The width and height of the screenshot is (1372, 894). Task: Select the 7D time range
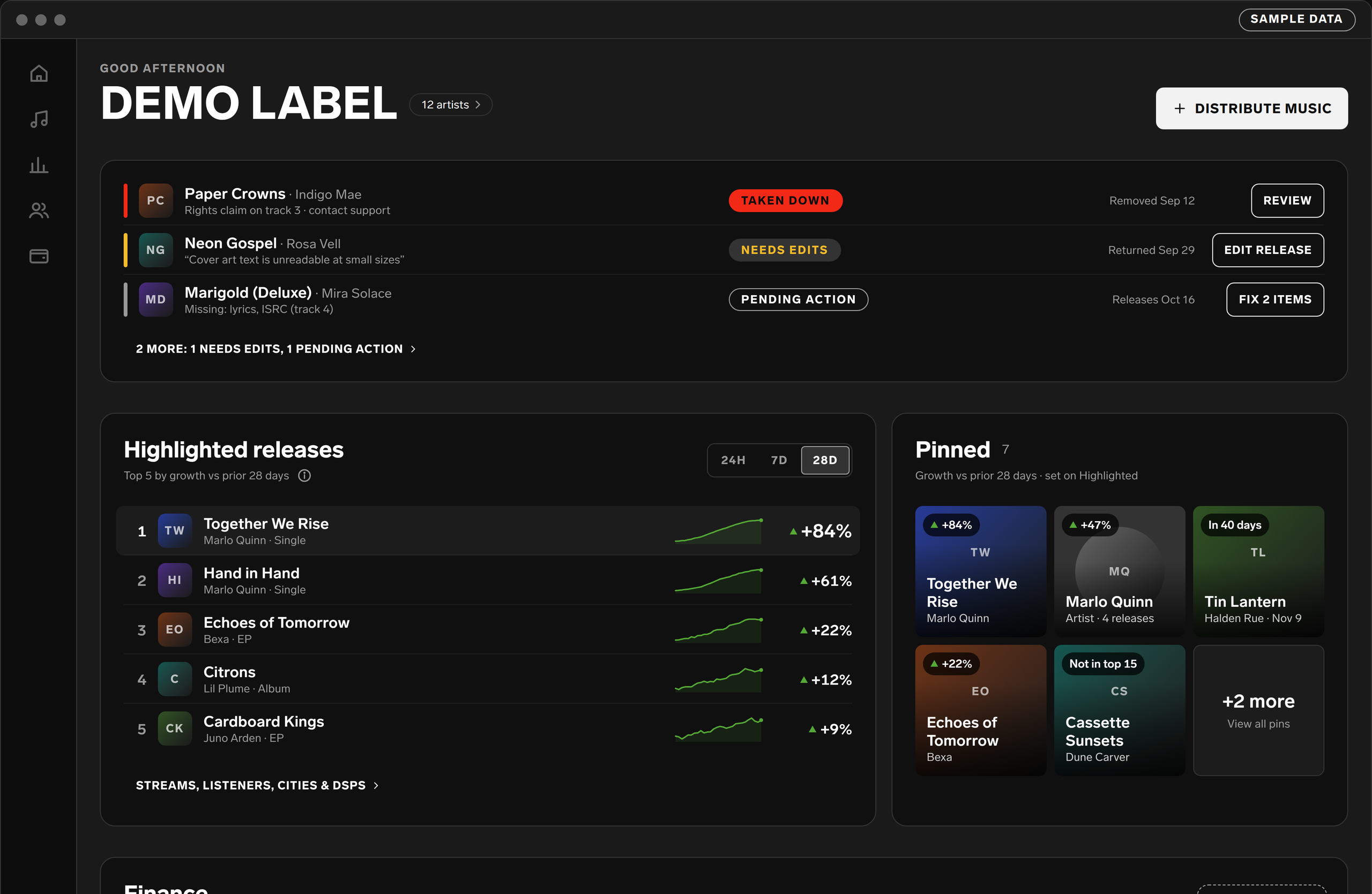coord(779,460)
